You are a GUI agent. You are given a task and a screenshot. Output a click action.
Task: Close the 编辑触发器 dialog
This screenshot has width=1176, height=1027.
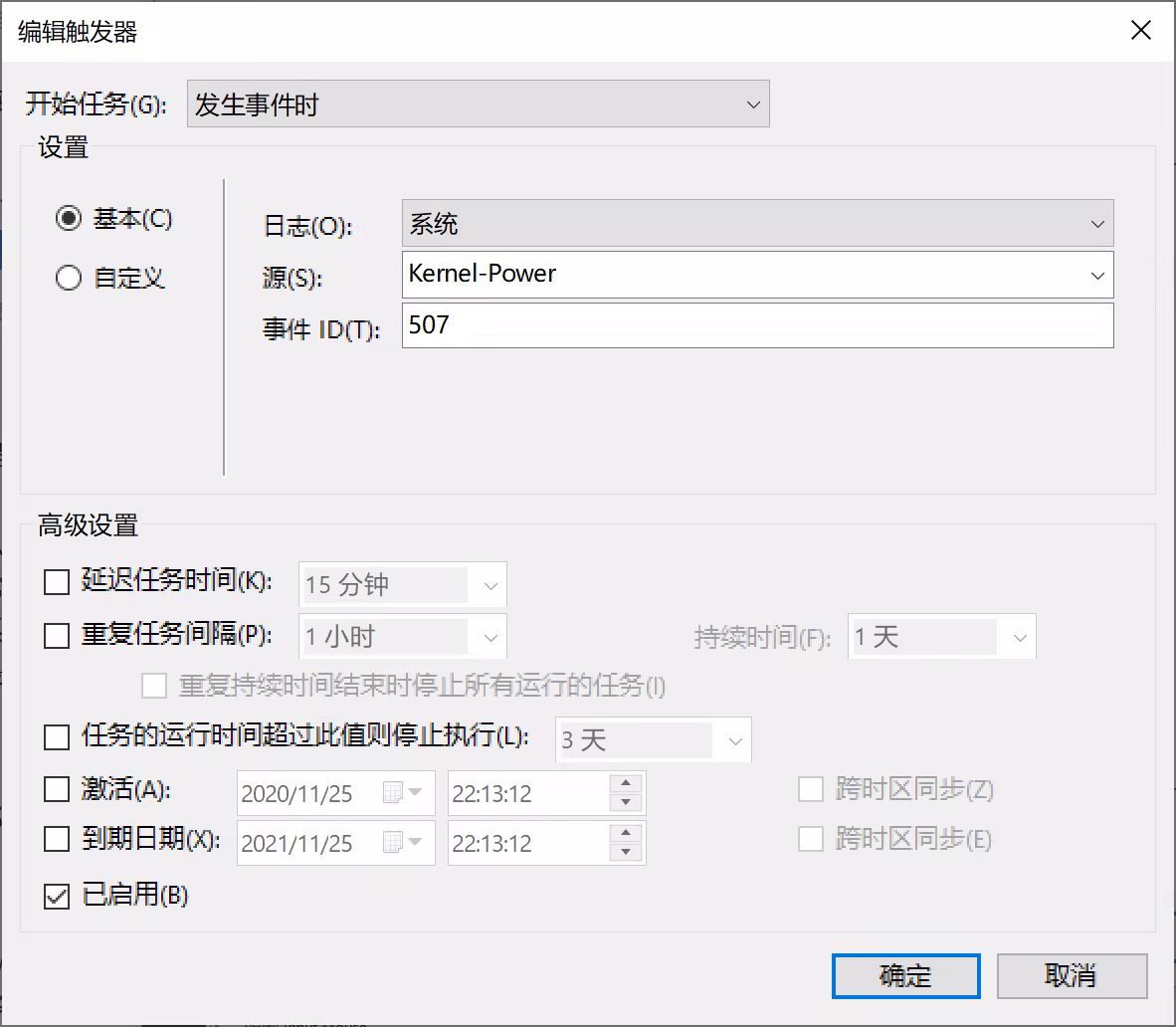coord(1141,31)
